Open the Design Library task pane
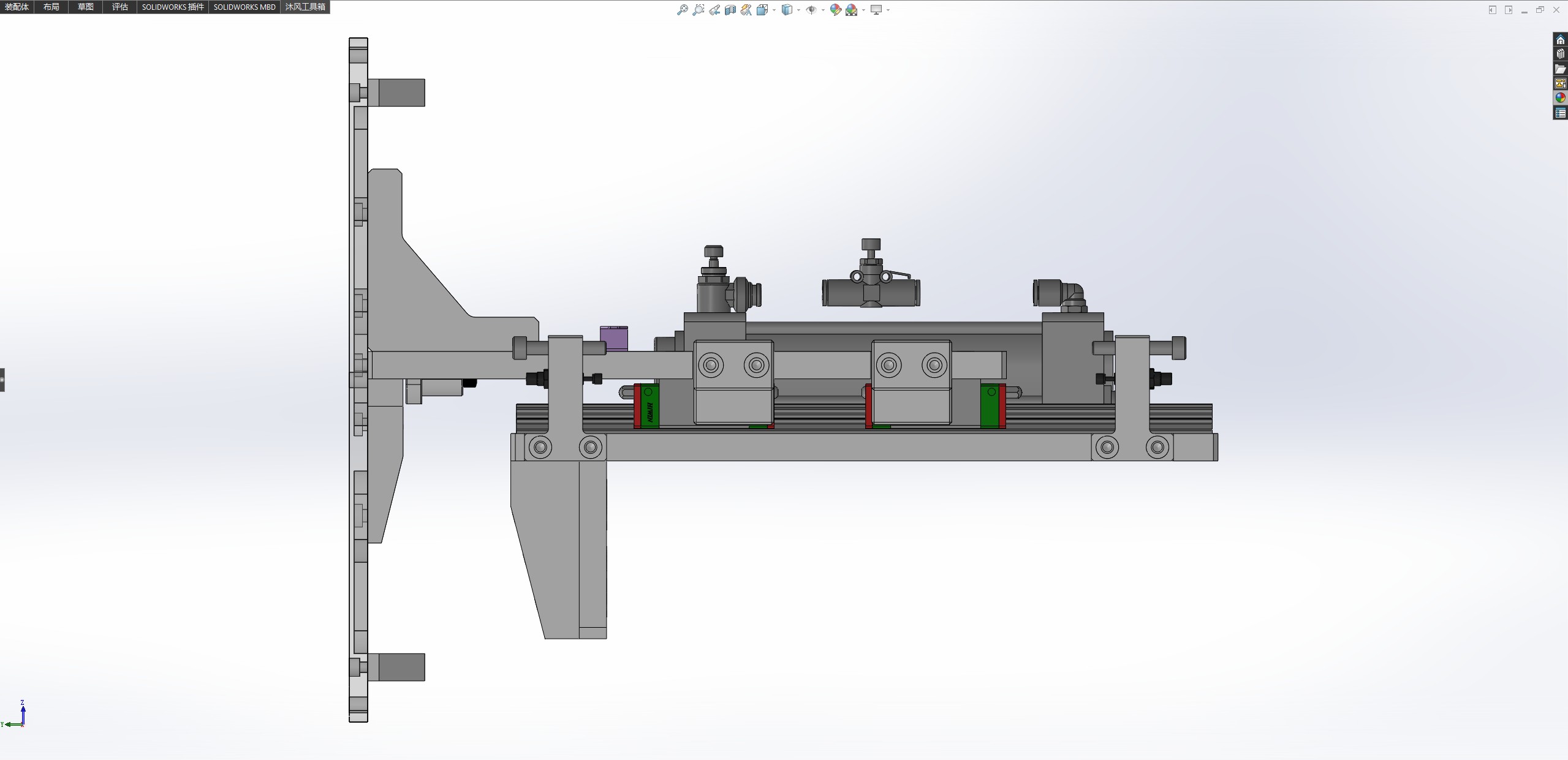The image size is (1568, 760). 1560,55
